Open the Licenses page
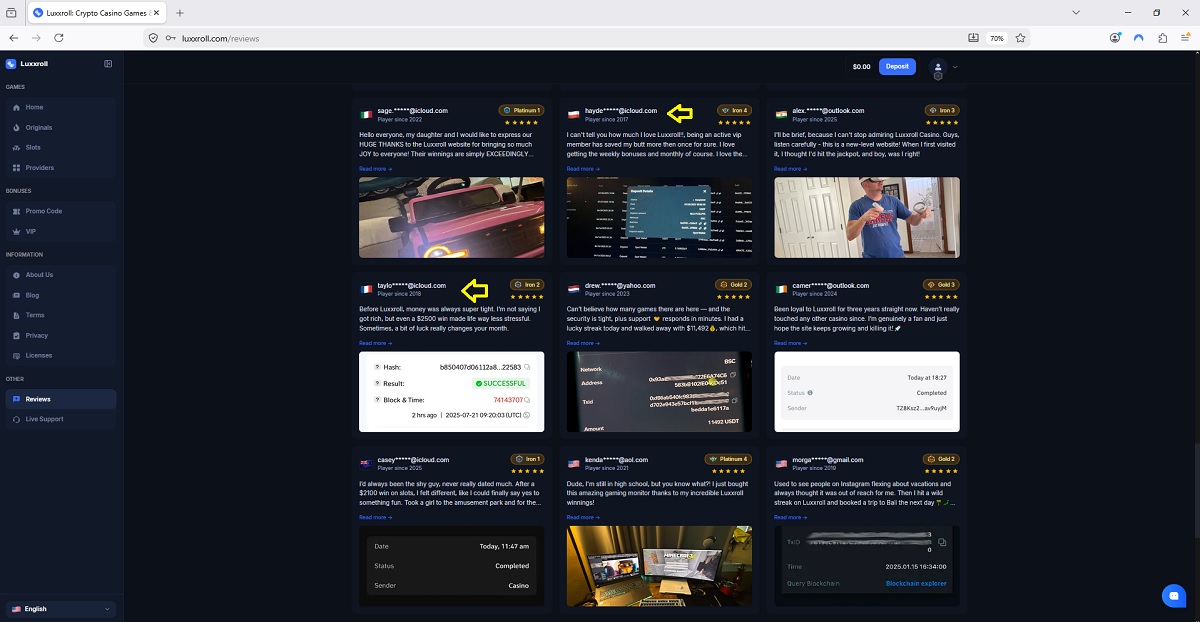This screenshot has height=622, width=1200. [x=60, y=355]
